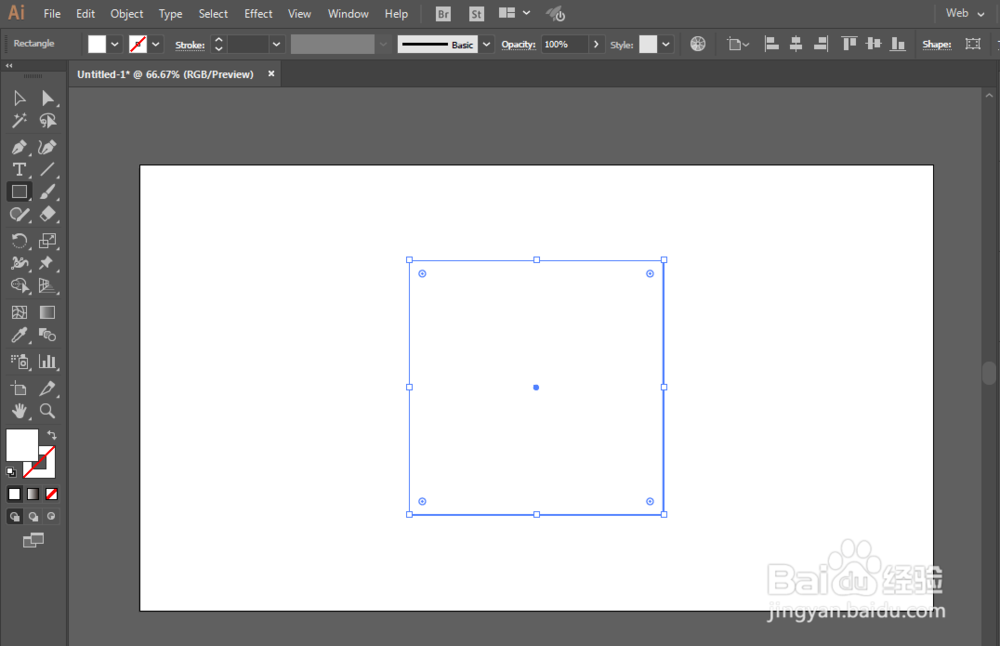Open the control bar Fill swatch dropdown
1000x646 pixels.
click(114, 45)
